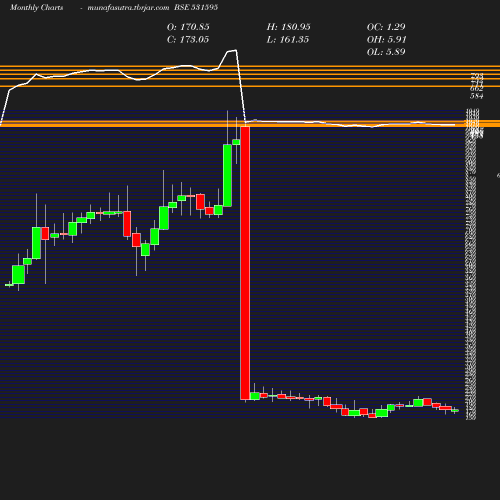Viewport: 500px width, 500px height.
Task: Click the close value "C: 173.05"
Action: point(188,40)
